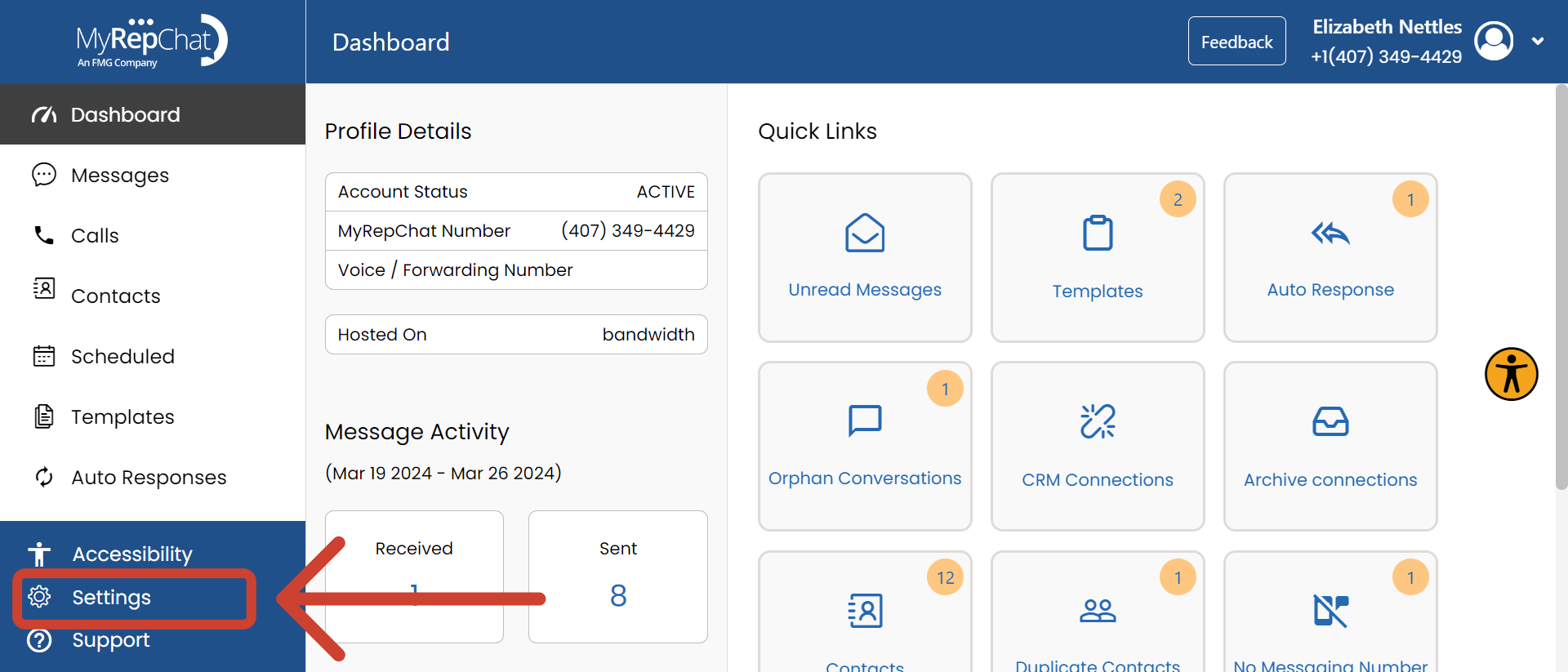Open the Archive connections quick link
This screenshot has height=672, width=1568.
(1330, 447)
